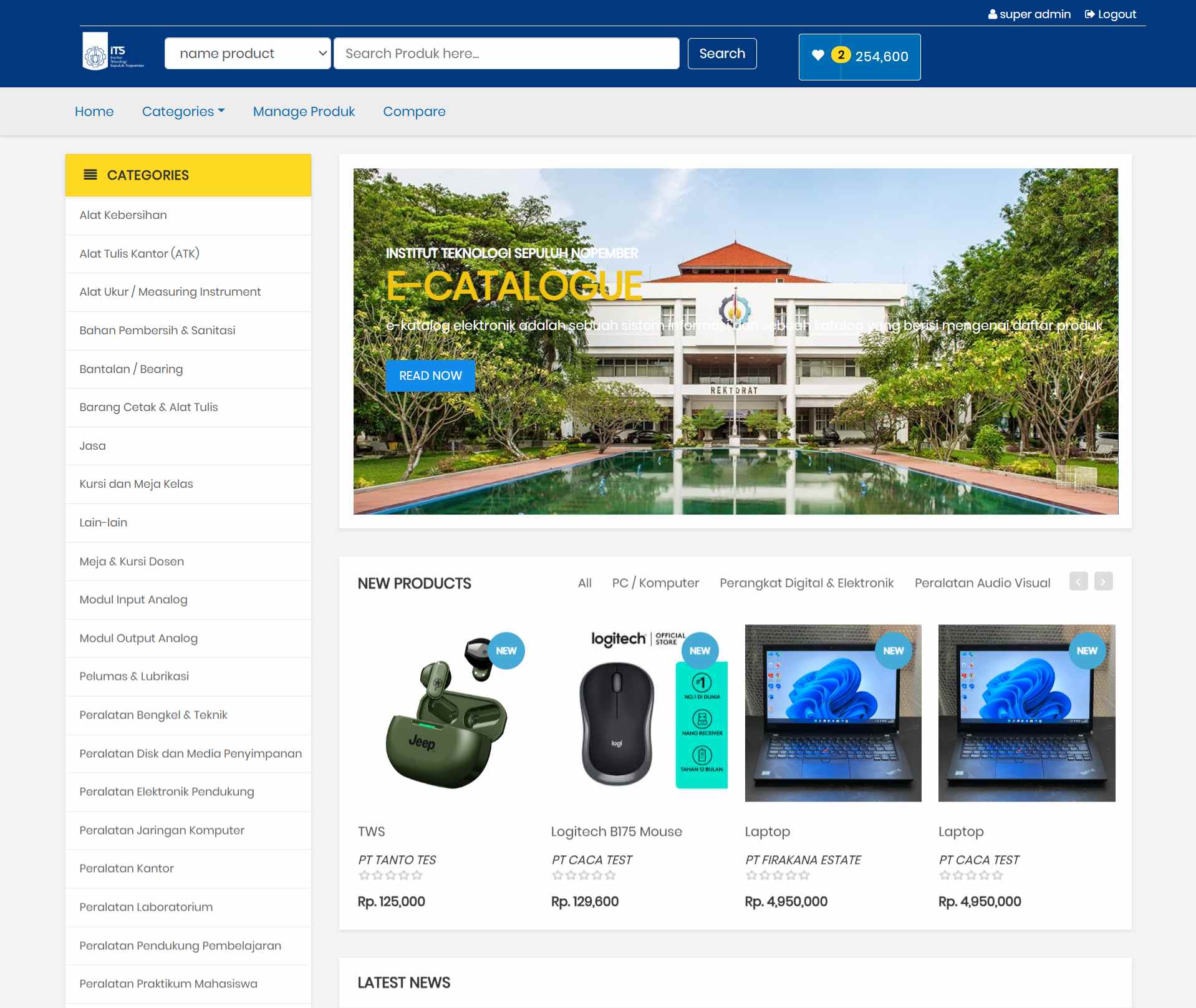Select Peralatan Audio Visual tab
Screen dimensions: 1196x1008
[982, 583]
